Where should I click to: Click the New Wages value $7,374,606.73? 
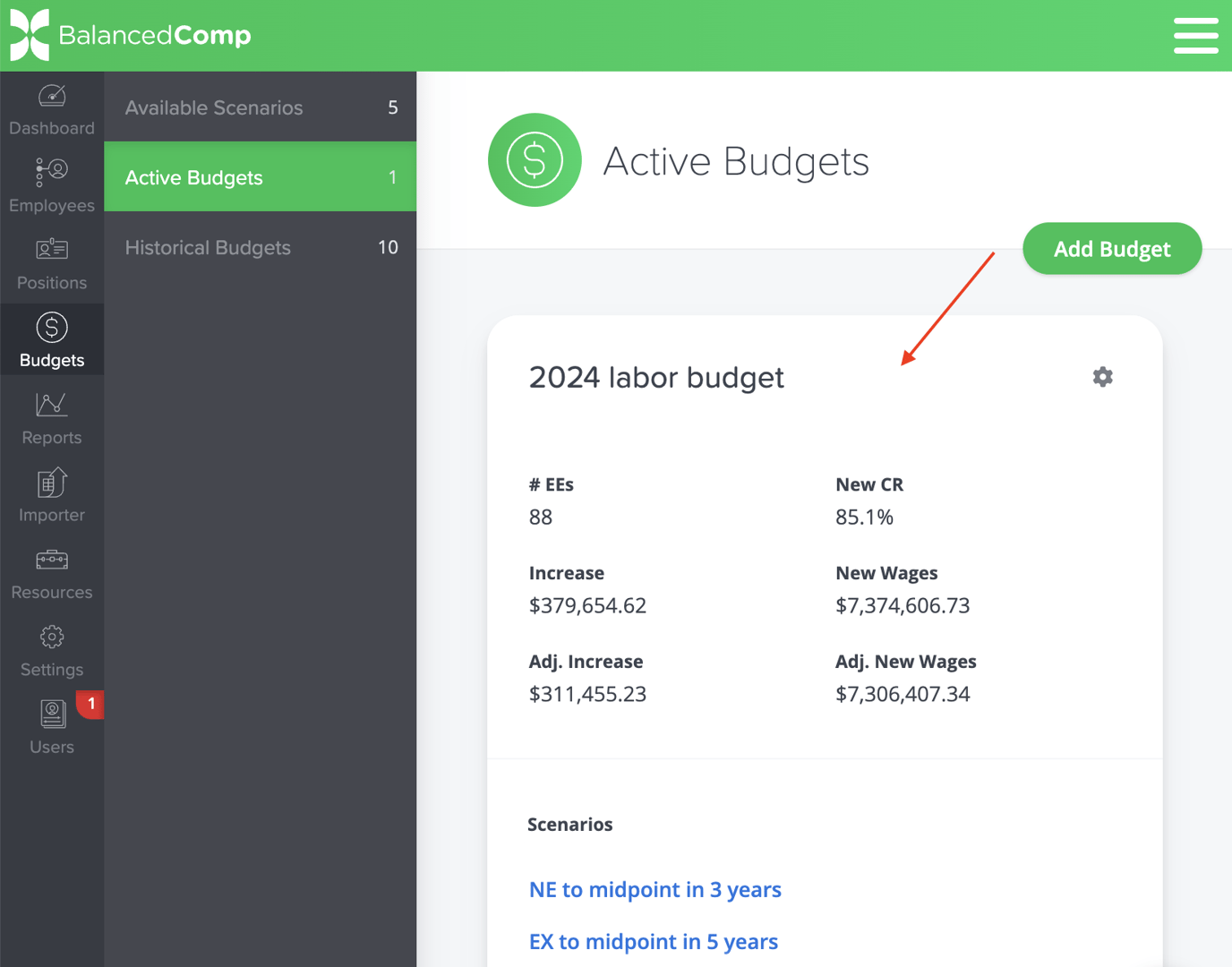pos(903,606)
